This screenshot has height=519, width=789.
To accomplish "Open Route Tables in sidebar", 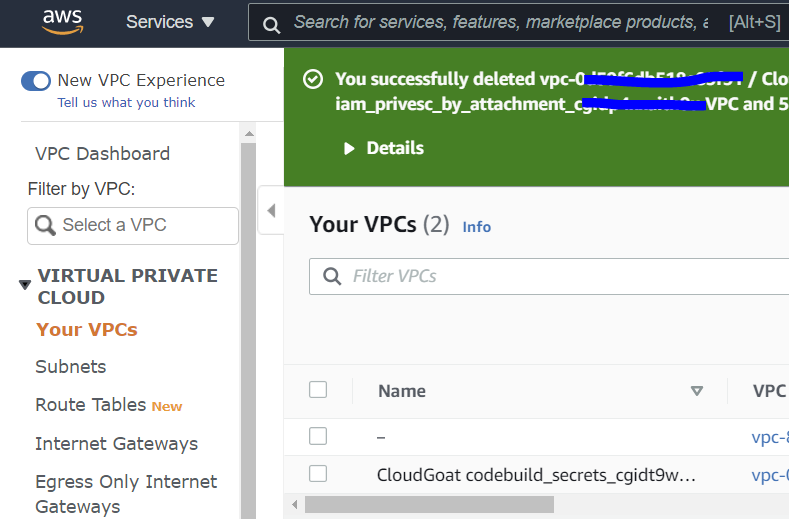I will (91, 405).
